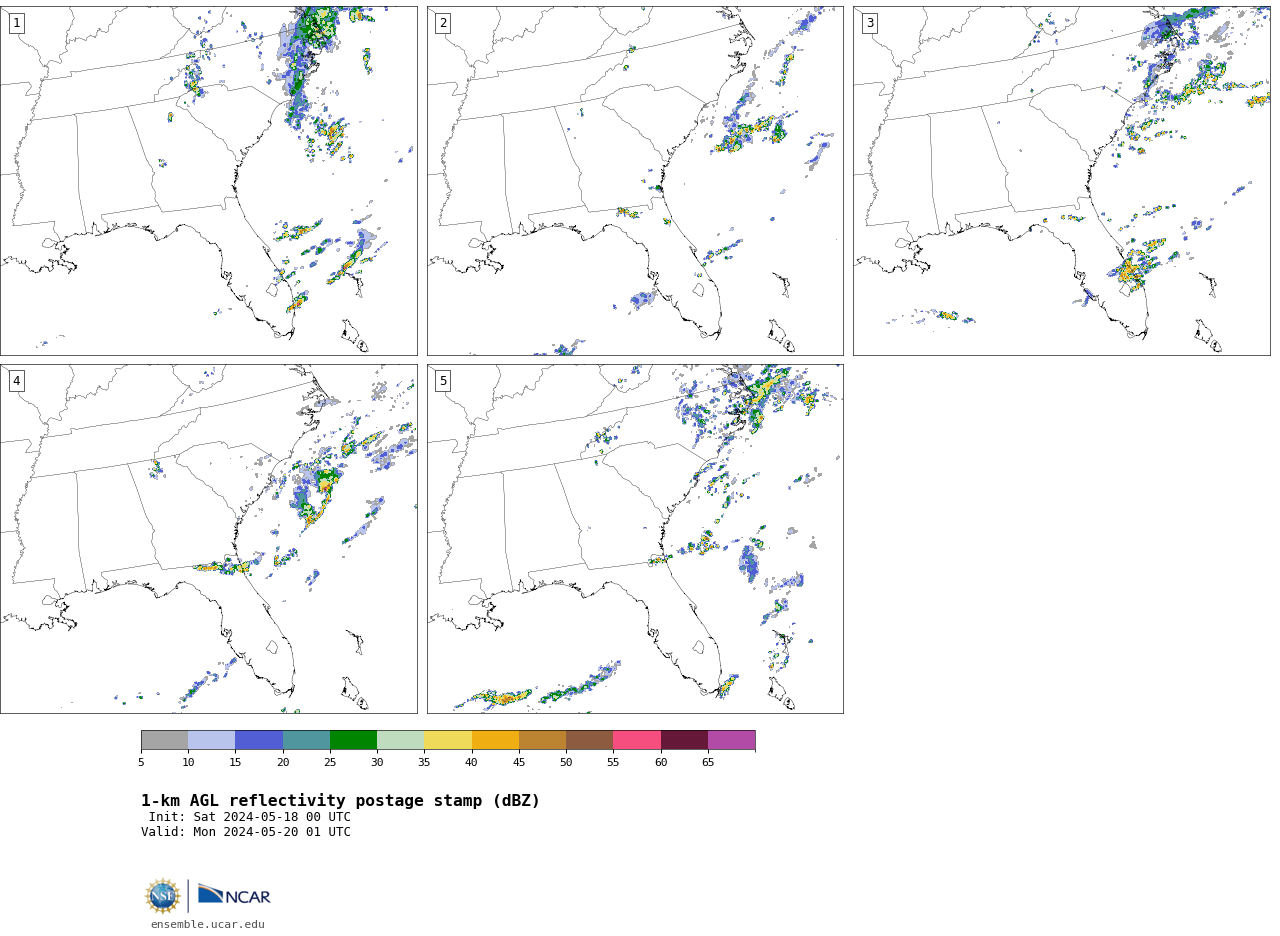Click the NCAR logo
Viewport: 1280px width, 936px height.
[x=234, y=895]
